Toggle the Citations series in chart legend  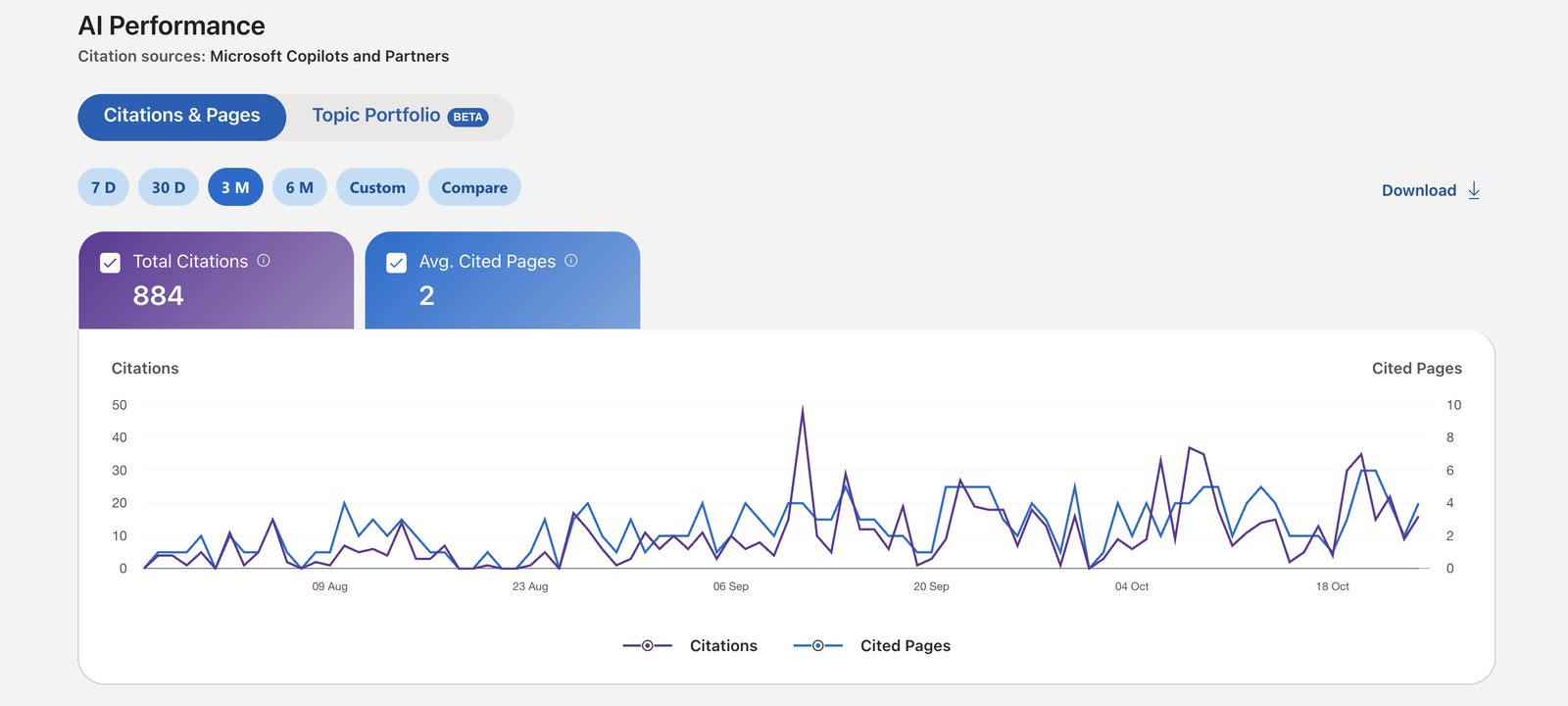tap(690, 645)
